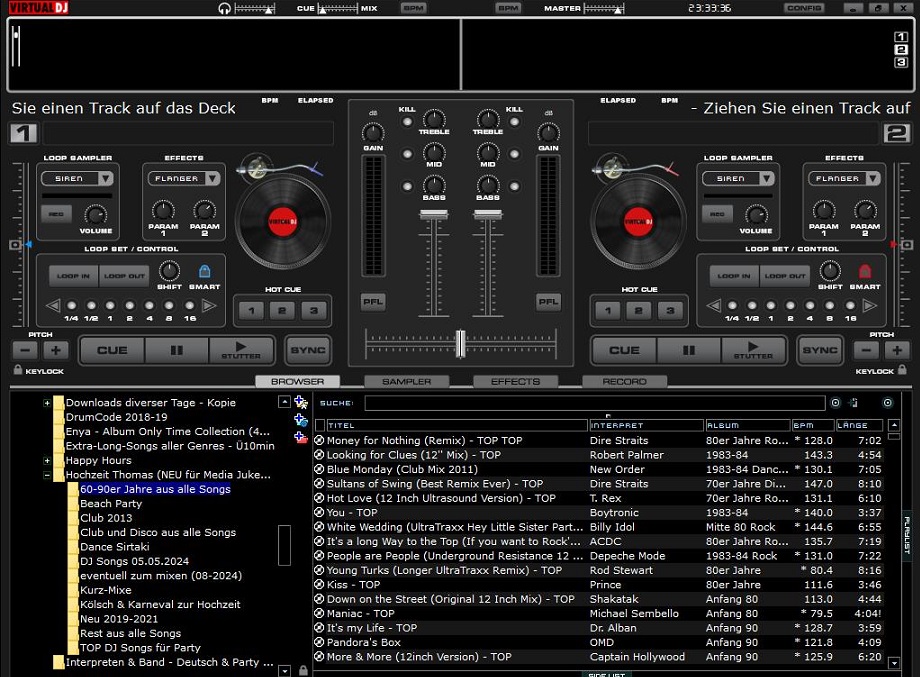920x677 pixels.
Task: Open the deck 2 Siren sampler dropdown
Action: pos(767,178)
